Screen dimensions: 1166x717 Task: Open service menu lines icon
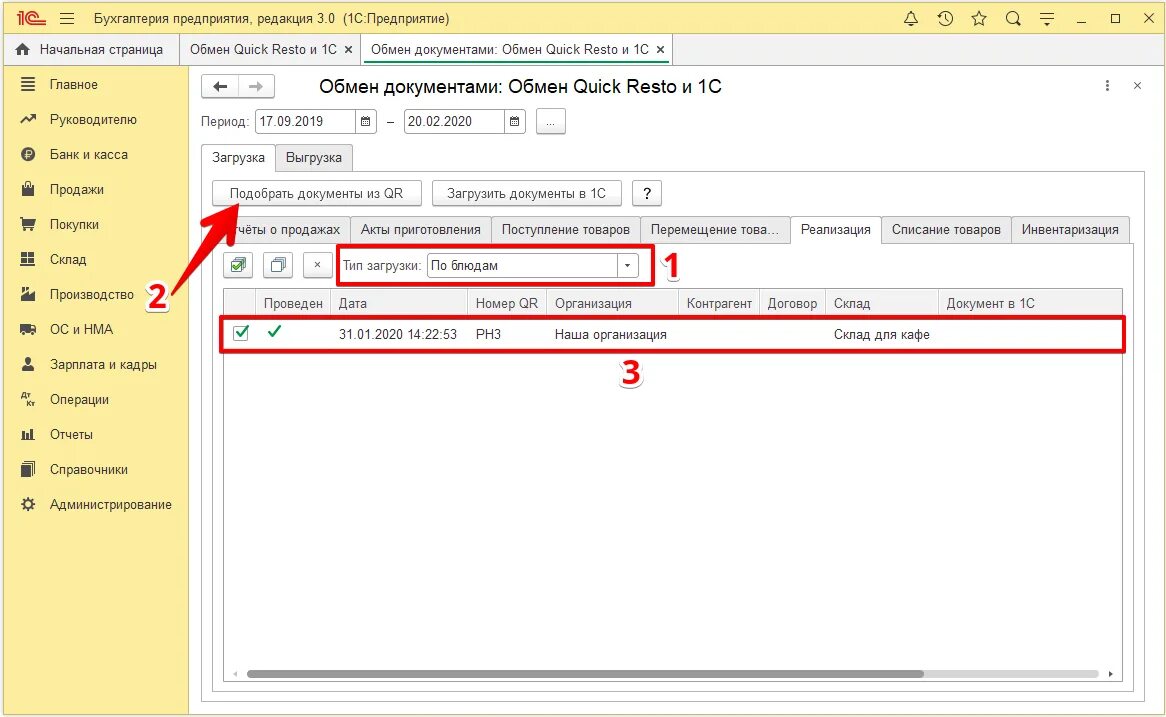tap(1047, 19)
